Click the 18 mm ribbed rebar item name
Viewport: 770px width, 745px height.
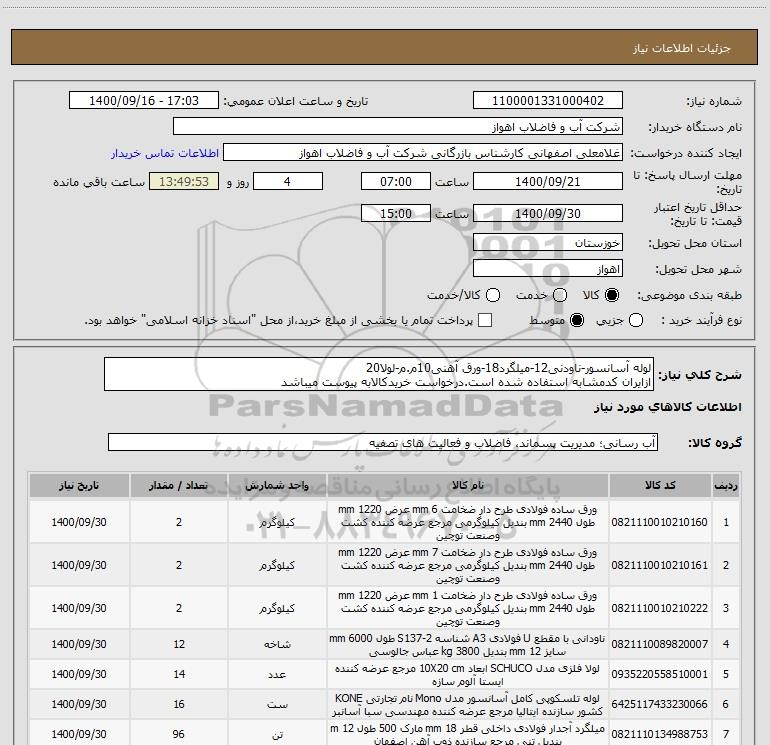[x=468, y=734]
